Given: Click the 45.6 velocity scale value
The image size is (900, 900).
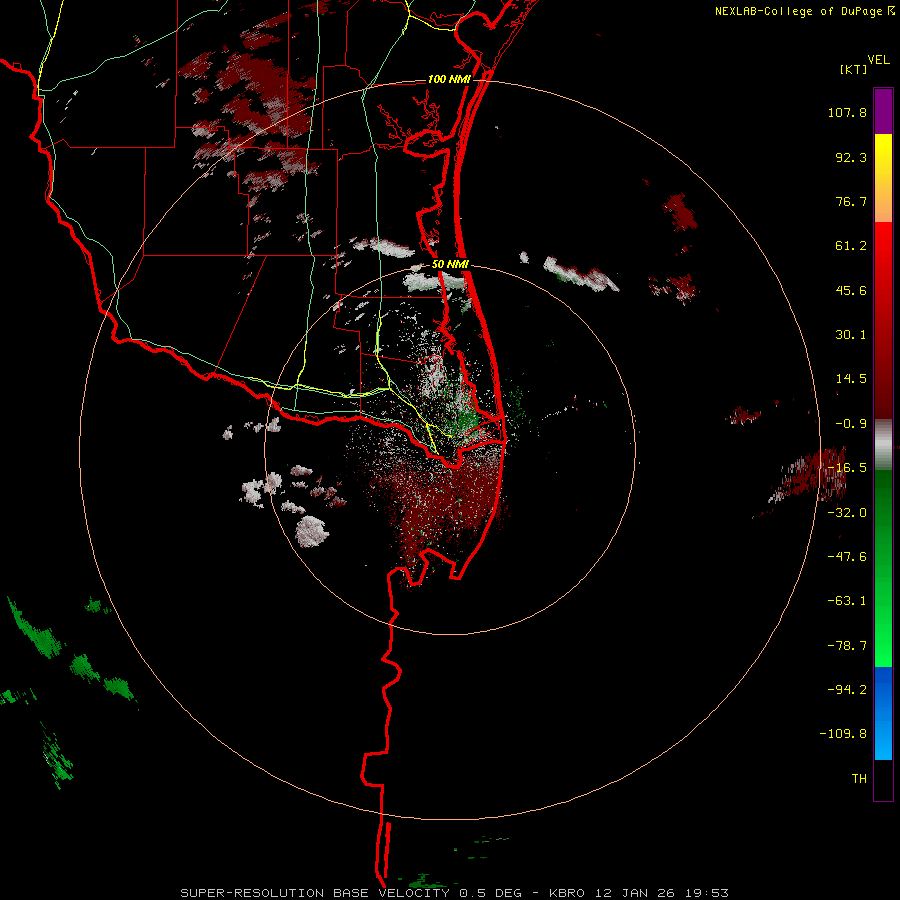Looking at the screenshot, I should 851,290.
